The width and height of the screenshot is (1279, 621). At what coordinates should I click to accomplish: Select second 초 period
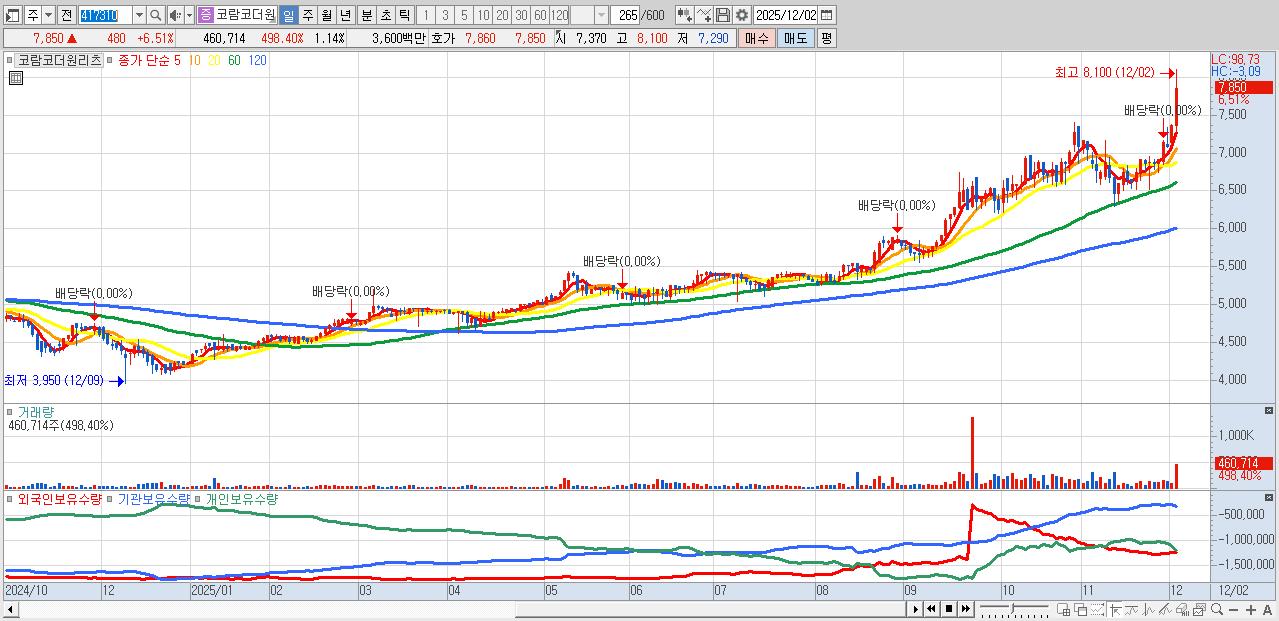tap(385, 15)
